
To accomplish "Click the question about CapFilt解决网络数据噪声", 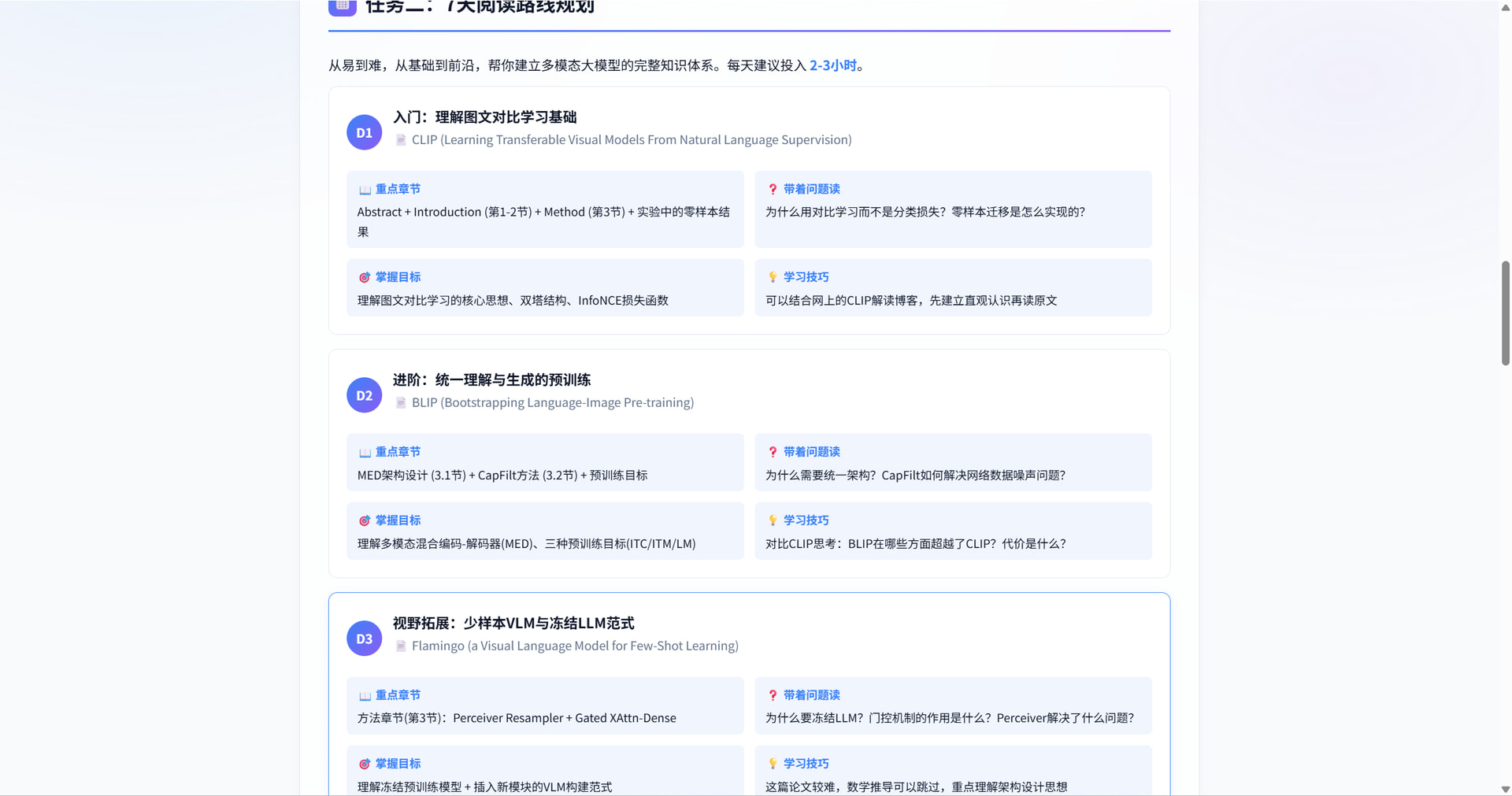I will pos(915,476).
